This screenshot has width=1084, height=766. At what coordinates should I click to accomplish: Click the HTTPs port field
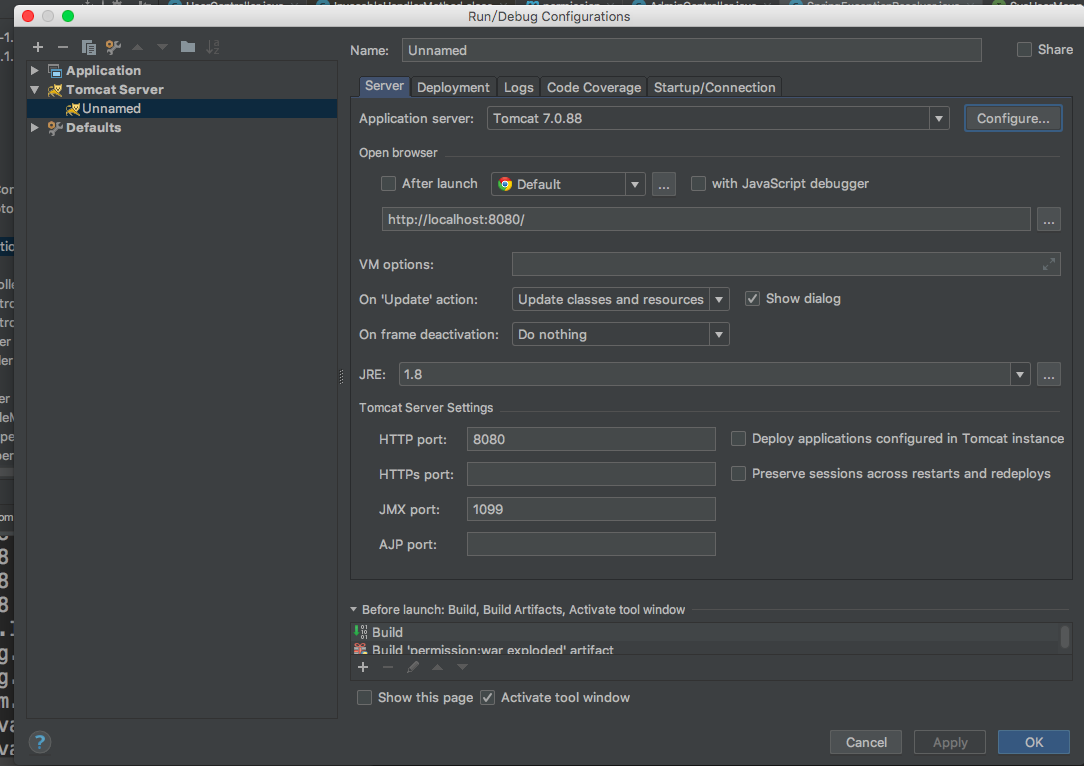pos(591,474)
